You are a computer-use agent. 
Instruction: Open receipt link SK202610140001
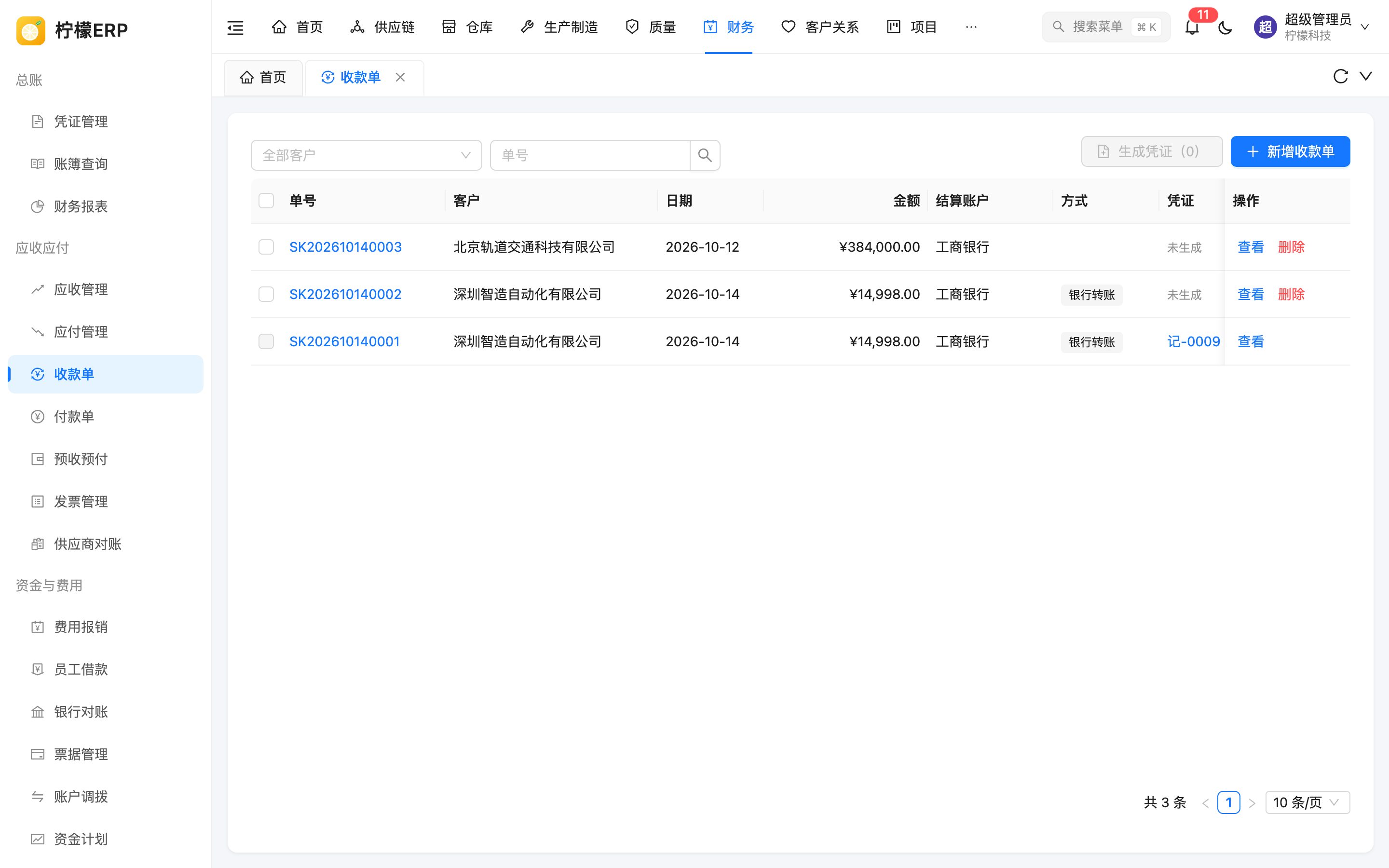[x=344, y=341]
